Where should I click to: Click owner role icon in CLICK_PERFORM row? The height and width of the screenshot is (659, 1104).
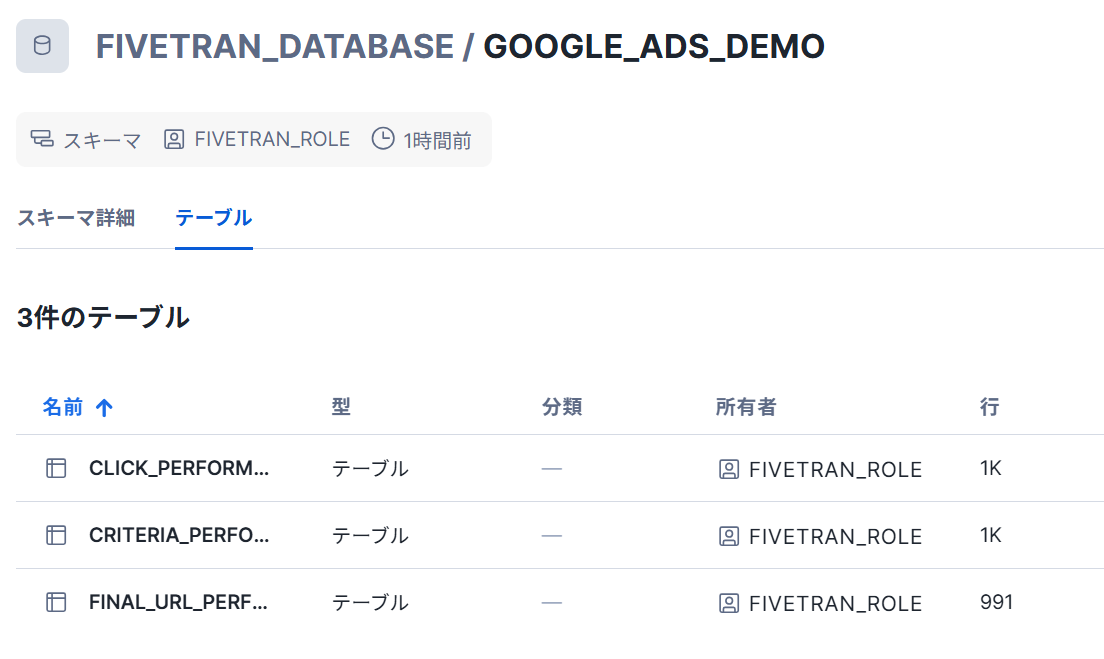[729, 469]
